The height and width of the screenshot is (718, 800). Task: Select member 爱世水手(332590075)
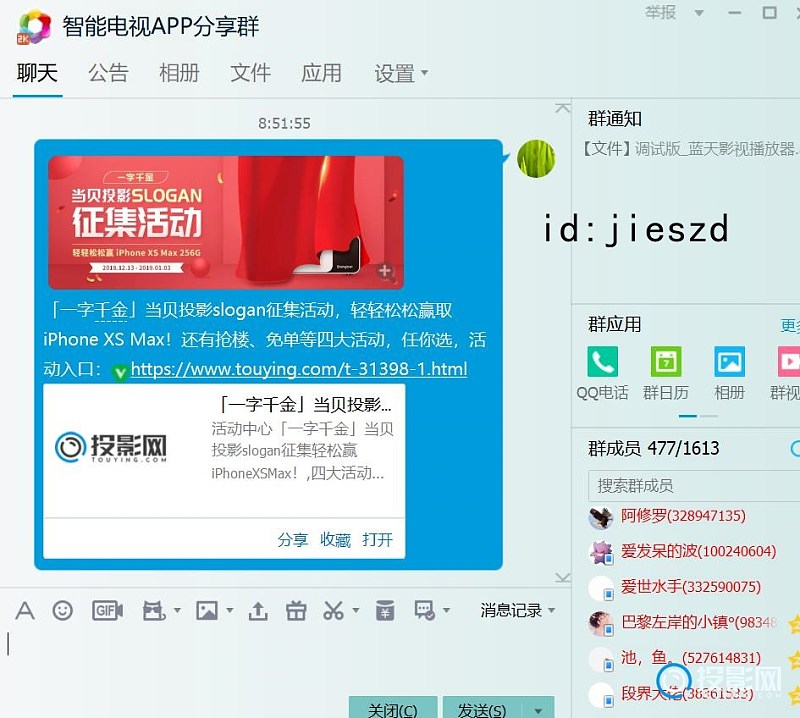tap(691, 587)
